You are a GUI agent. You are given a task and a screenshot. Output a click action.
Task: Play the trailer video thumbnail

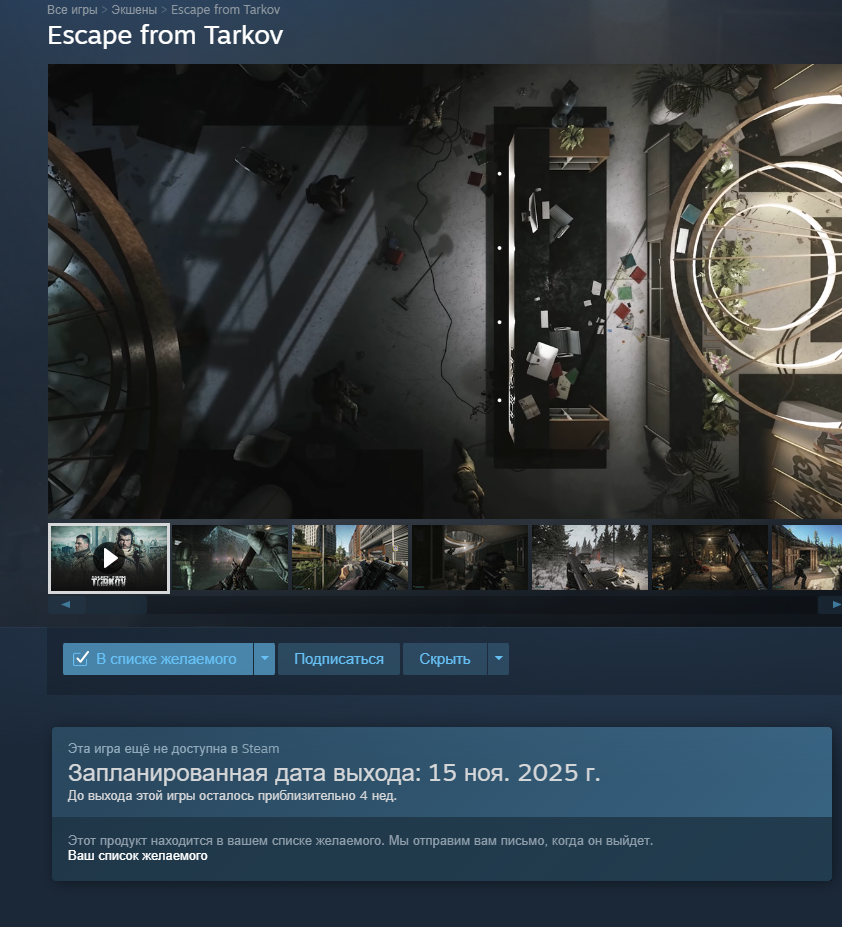click(109, 558)
